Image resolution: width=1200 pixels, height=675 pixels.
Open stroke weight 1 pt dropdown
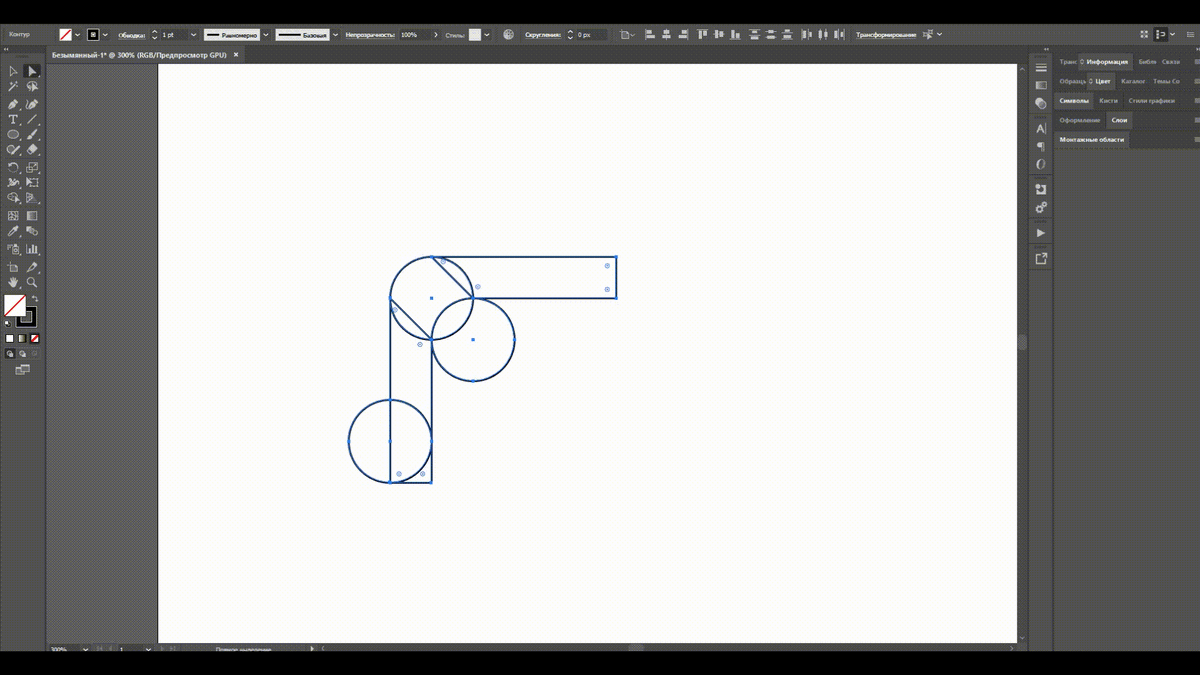coord(193,34)
